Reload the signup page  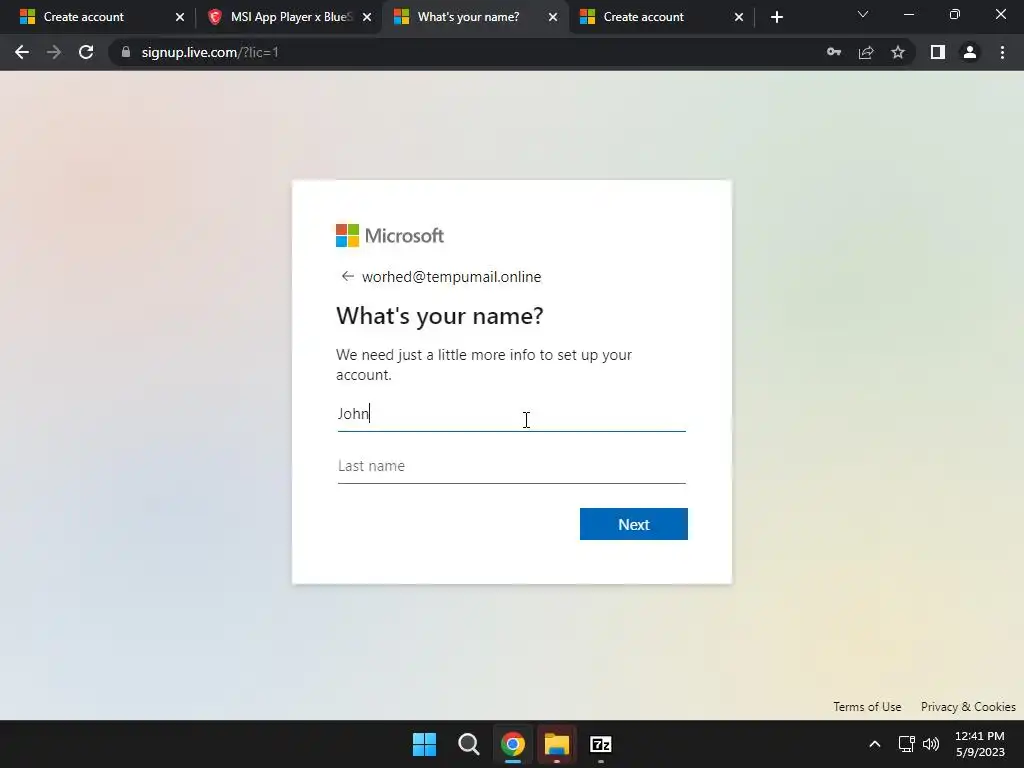click(x=86, y=52)
